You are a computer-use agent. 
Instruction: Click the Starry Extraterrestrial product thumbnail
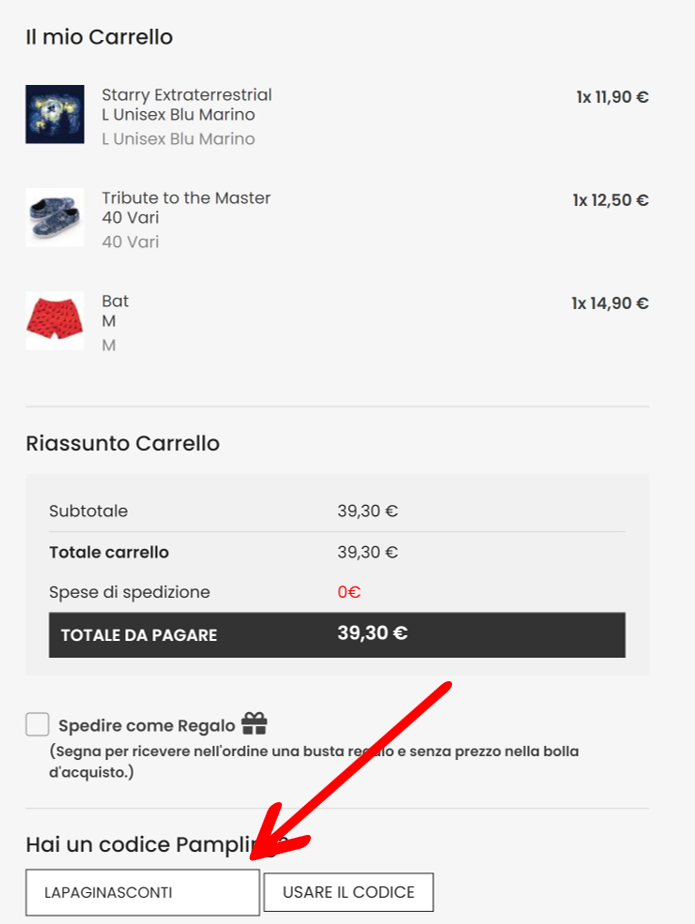pyautogui.click(x=55, y=114)
